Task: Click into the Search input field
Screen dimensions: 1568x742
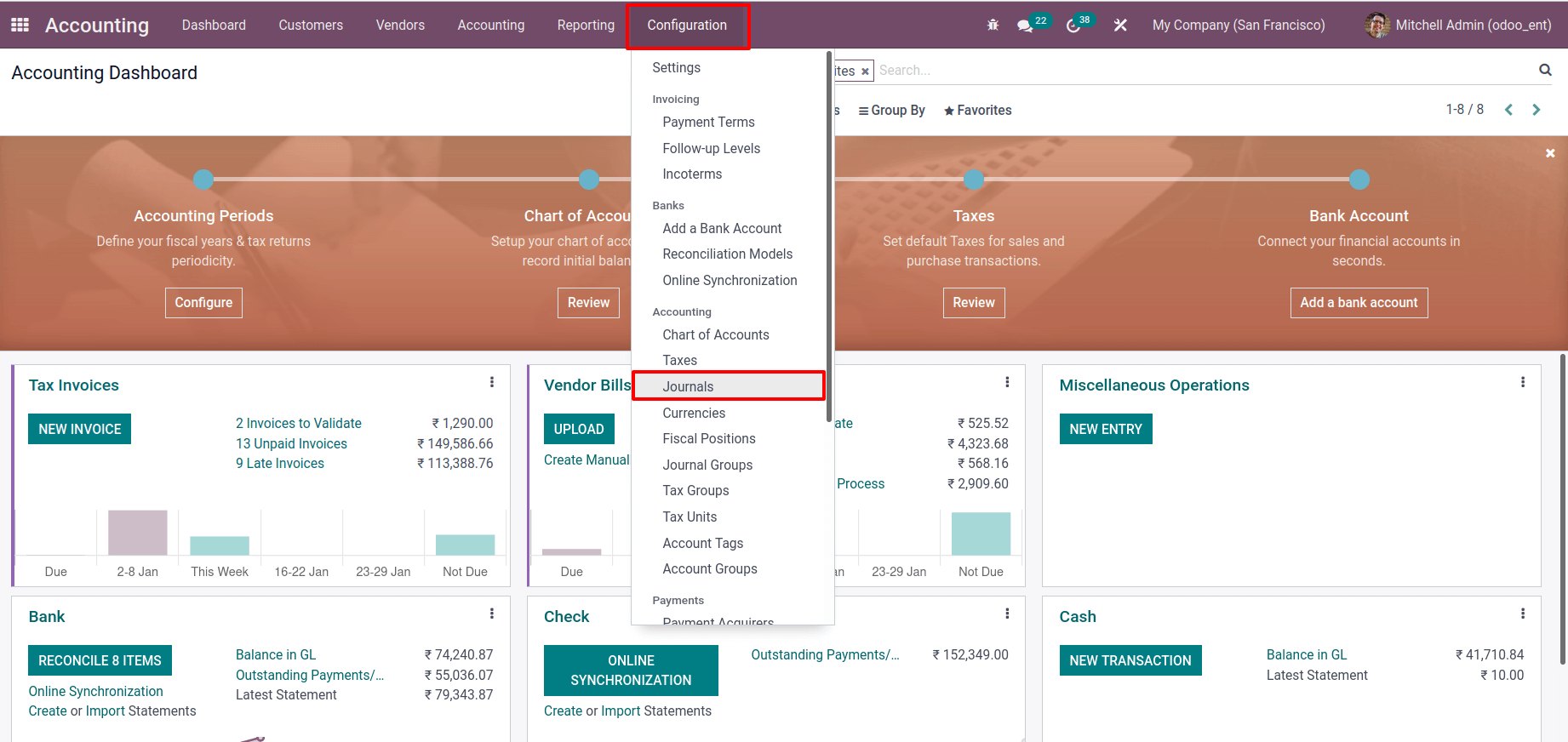Action: pyautogui.click(x=1192, y=71)
